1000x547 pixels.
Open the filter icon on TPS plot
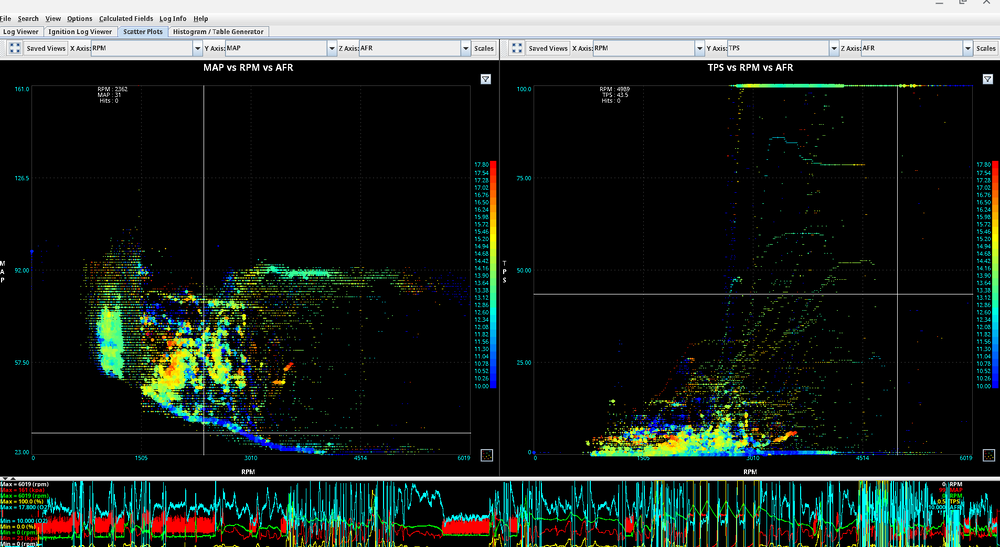(988, 79)
